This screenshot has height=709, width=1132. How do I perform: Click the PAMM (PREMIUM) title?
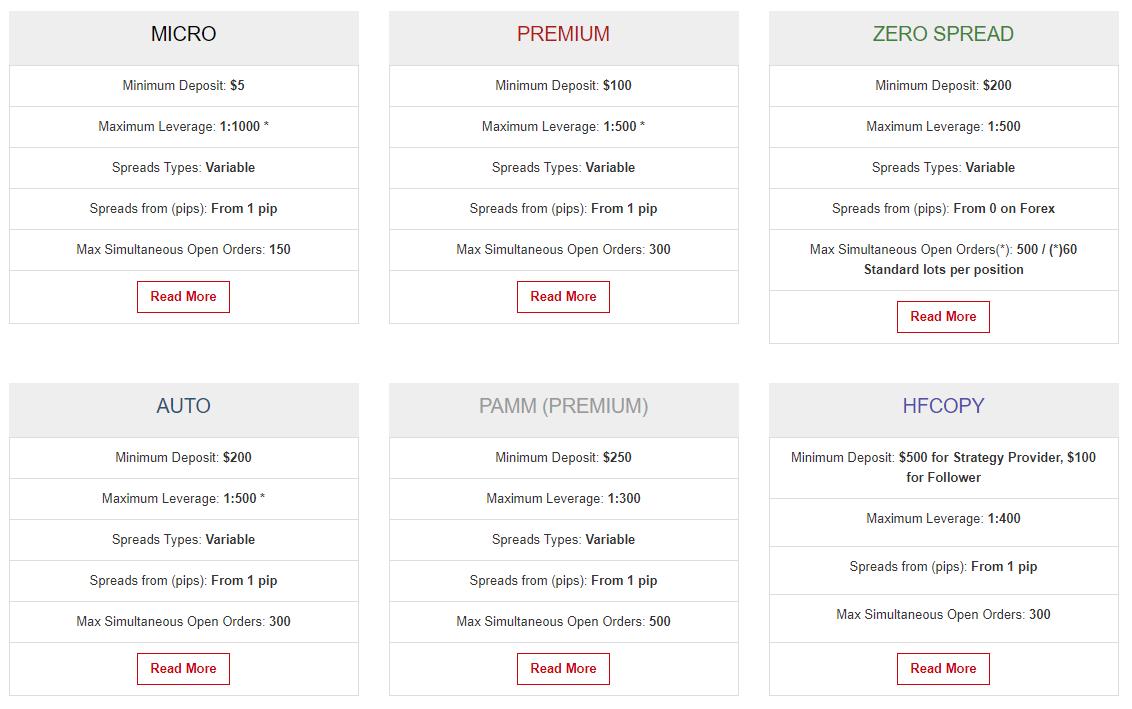pos(563,406)
